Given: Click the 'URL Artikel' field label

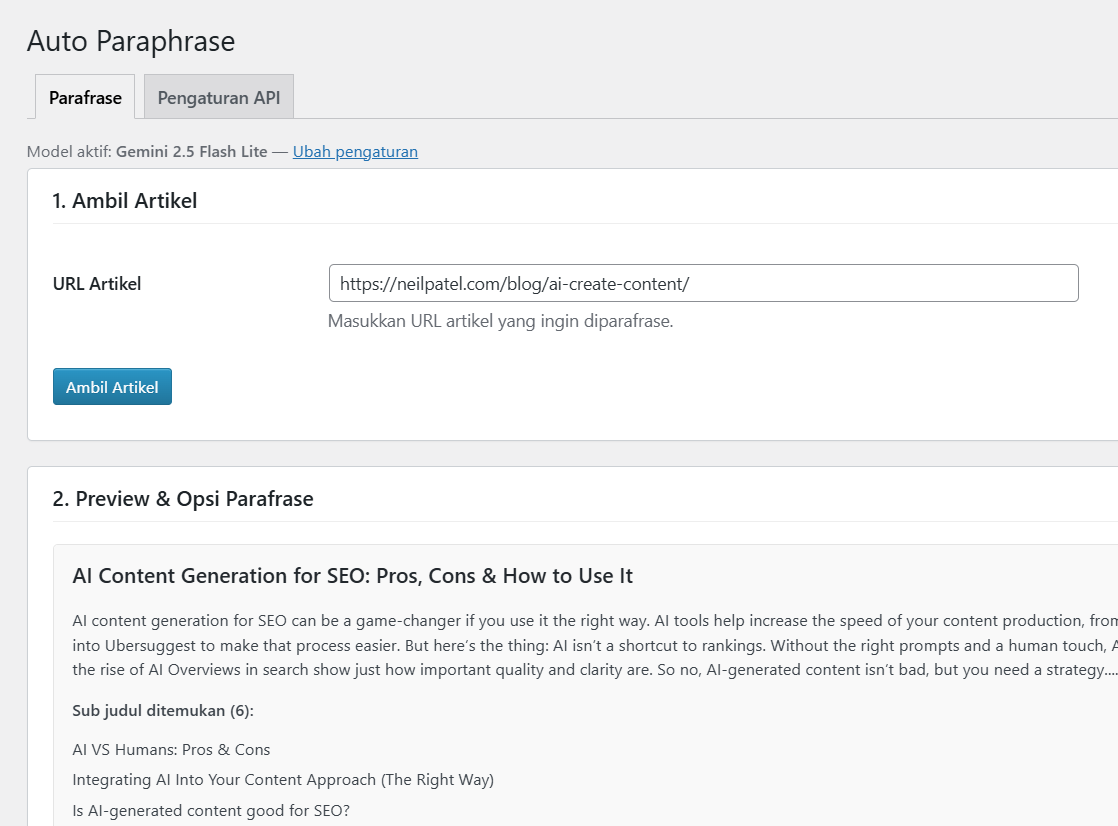Looking at the screenshot, I should (97, 284).
